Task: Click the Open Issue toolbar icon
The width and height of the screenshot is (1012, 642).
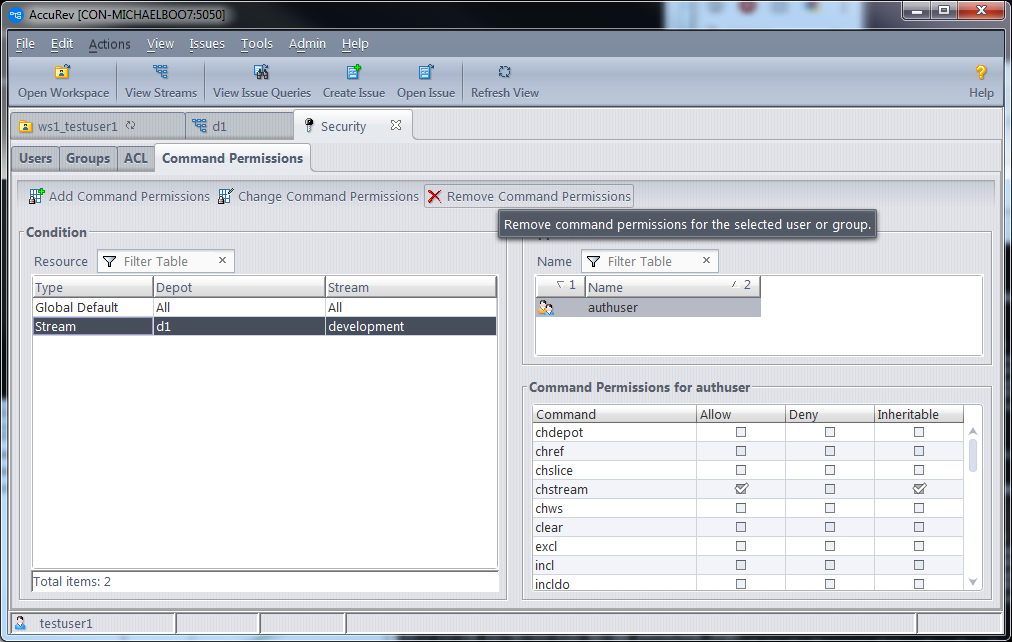Action: click(425, 73)
